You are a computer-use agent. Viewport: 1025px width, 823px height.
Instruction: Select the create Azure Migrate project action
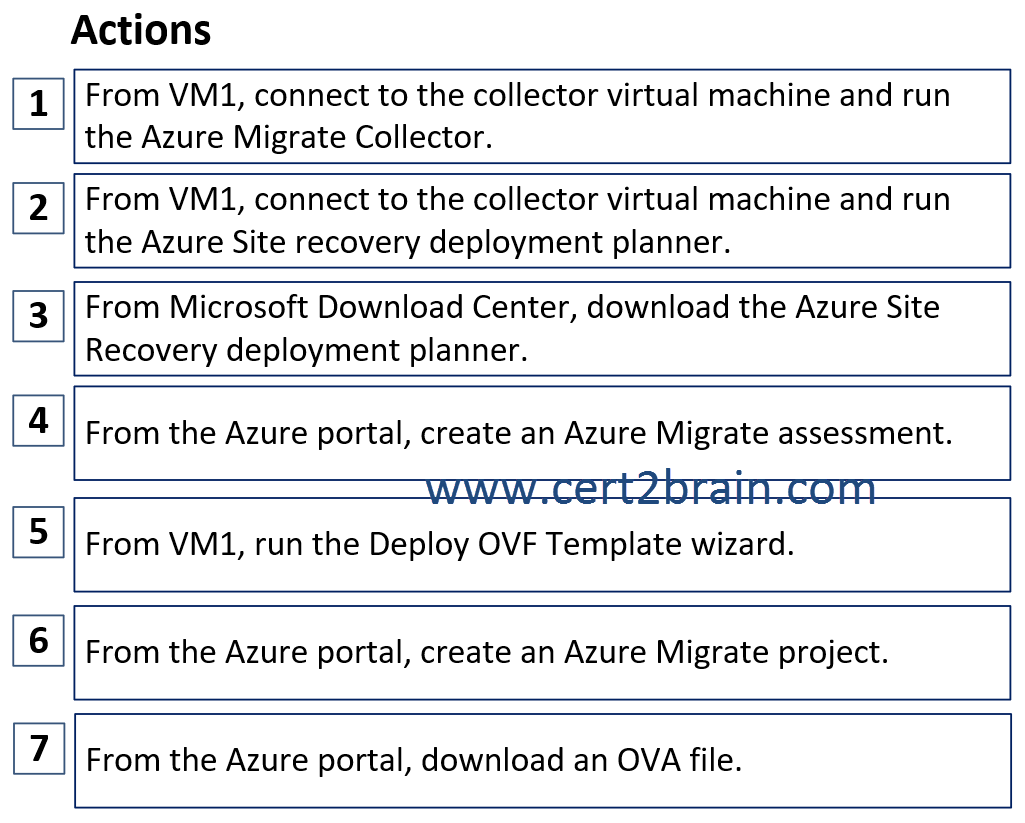[x=542, y=652]
